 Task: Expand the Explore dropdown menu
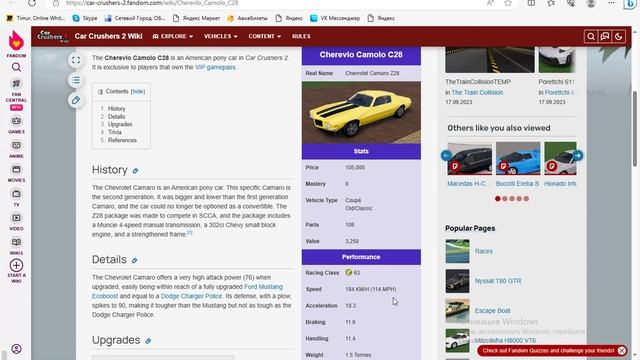[173, 36]
